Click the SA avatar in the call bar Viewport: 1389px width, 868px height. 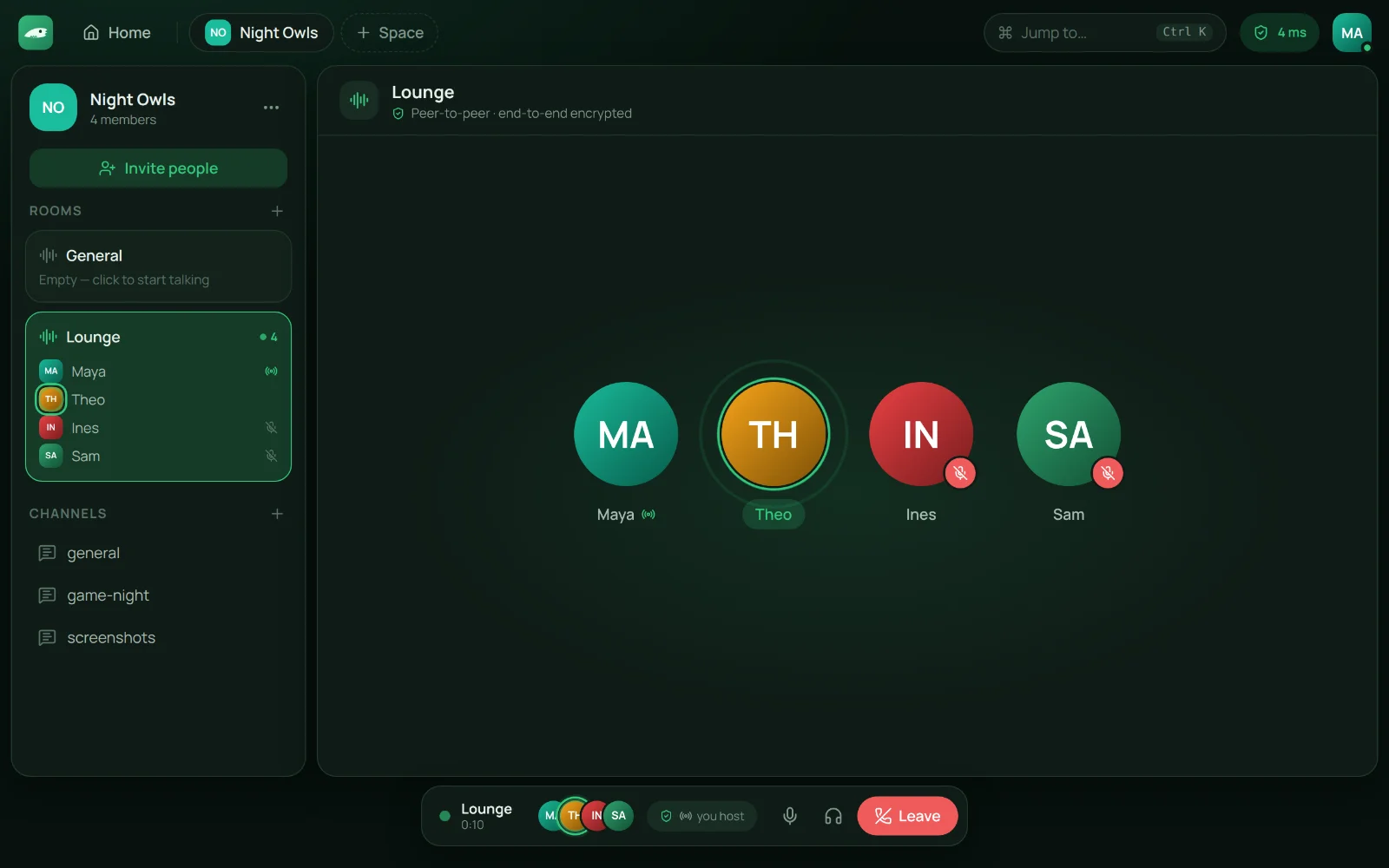tap(618, 816)
